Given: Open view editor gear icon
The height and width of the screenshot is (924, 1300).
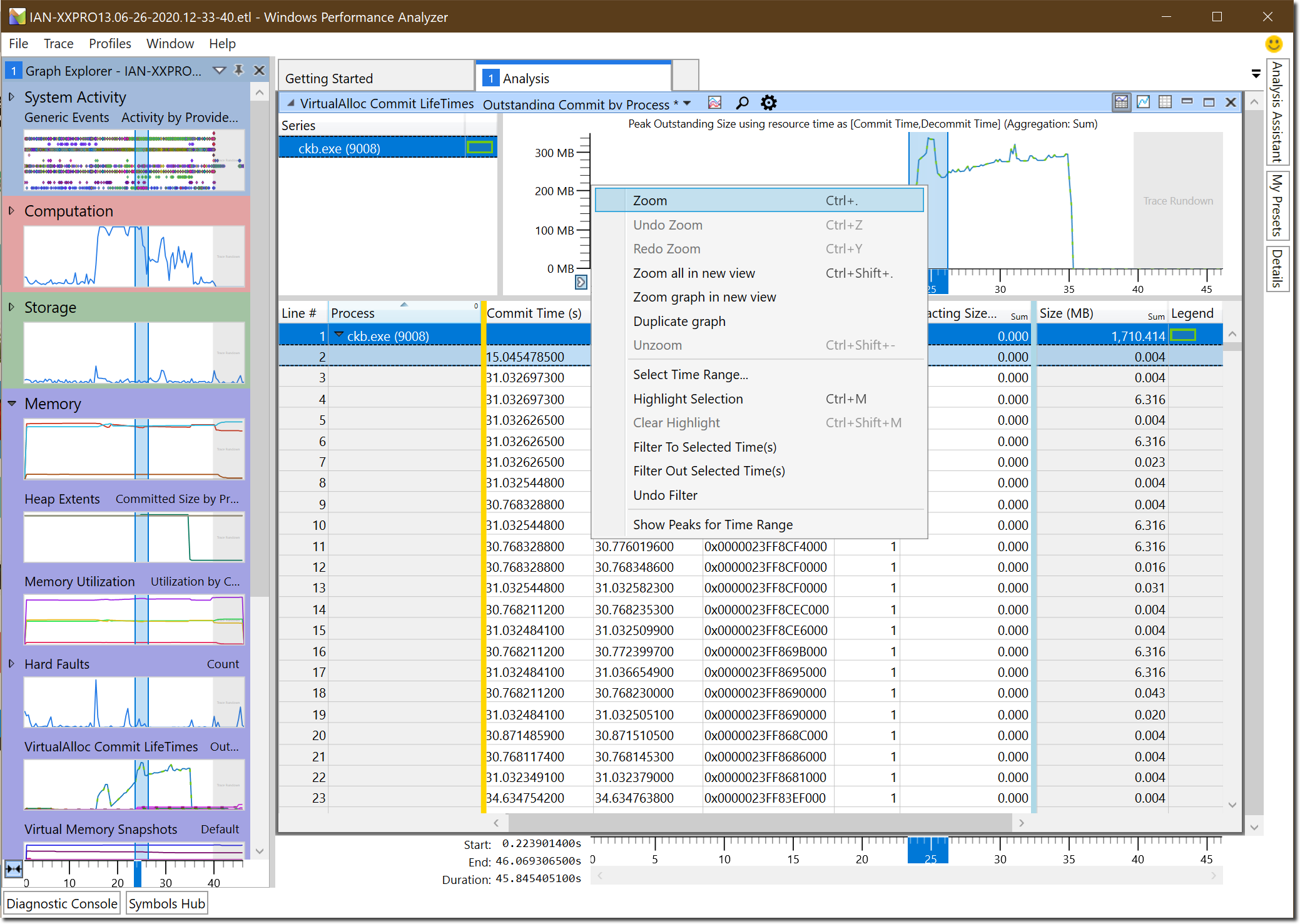Looking at the screenshot, I should [x=768, y=103].
